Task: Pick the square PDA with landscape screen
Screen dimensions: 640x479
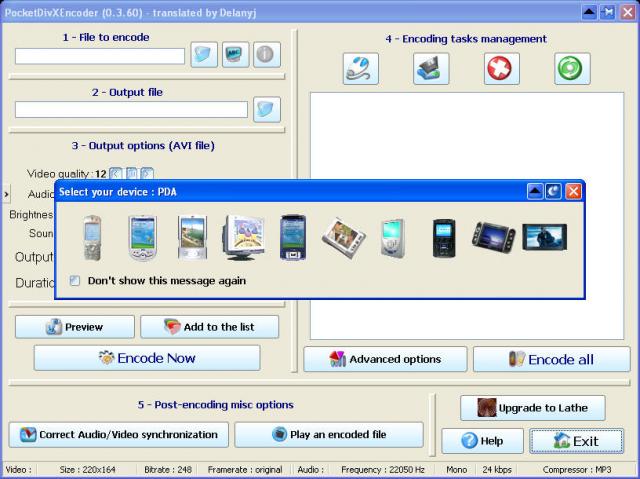Action: (x=193, y=238)
